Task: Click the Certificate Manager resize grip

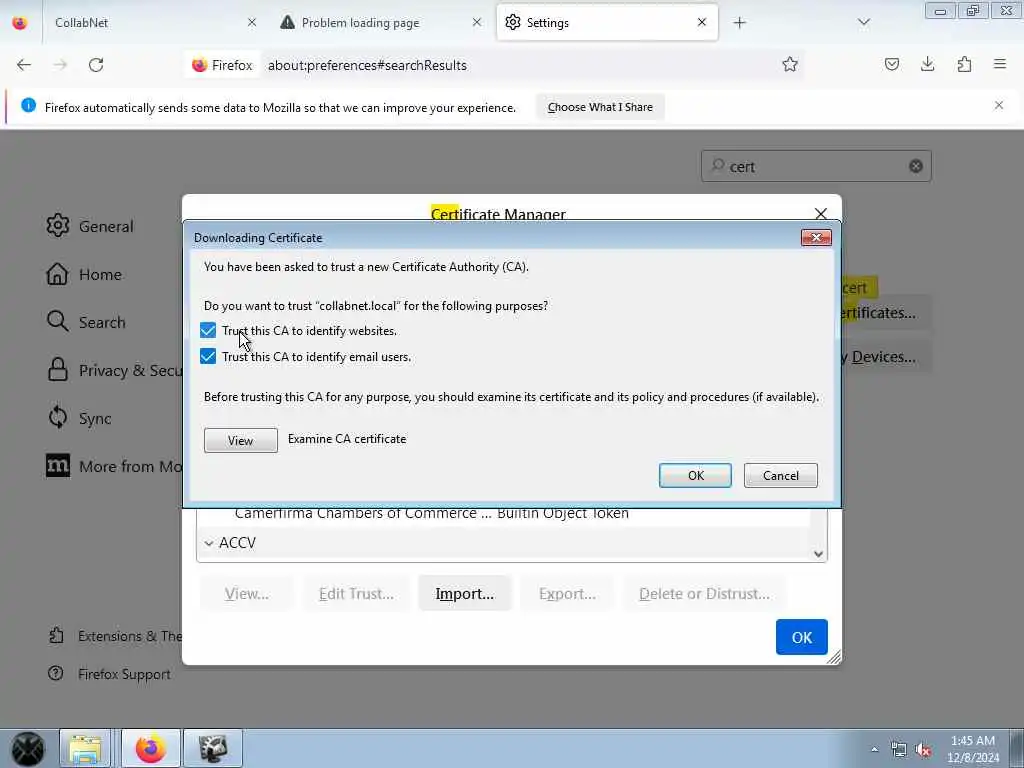Action: coord(834,658)
